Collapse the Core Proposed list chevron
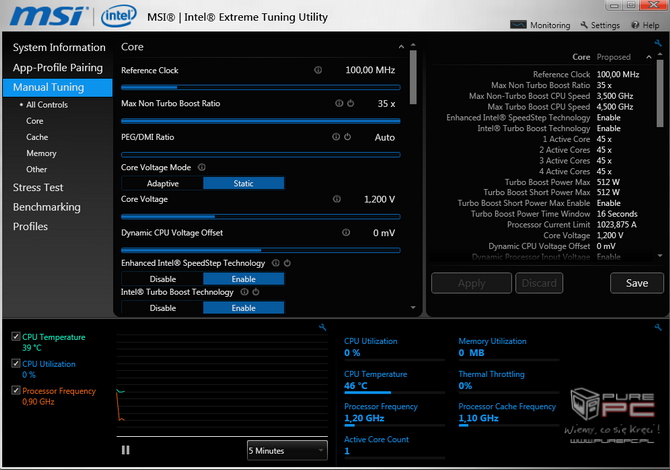 point(649,57)
